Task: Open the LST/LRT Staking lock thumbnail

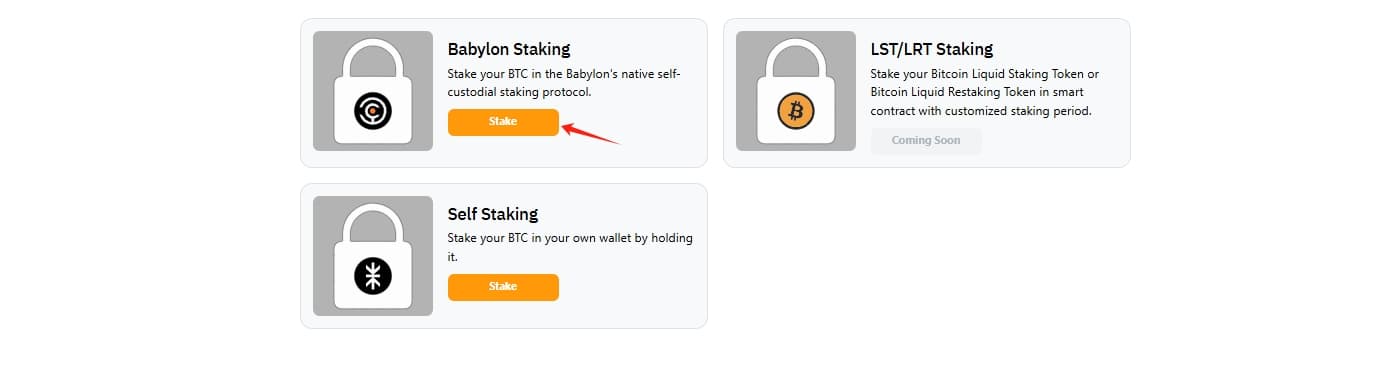Action: coord(796,91)
